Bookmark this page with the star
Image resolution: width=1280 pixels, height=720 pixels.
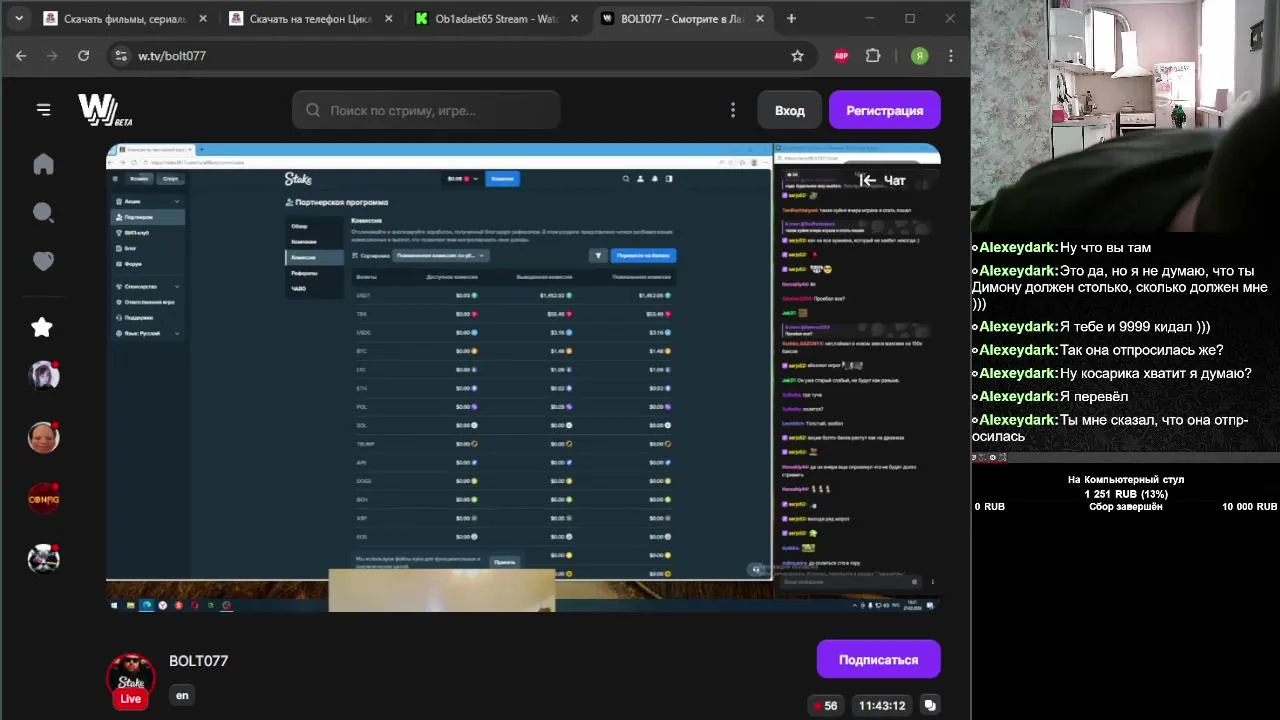(x=797, y=56)
